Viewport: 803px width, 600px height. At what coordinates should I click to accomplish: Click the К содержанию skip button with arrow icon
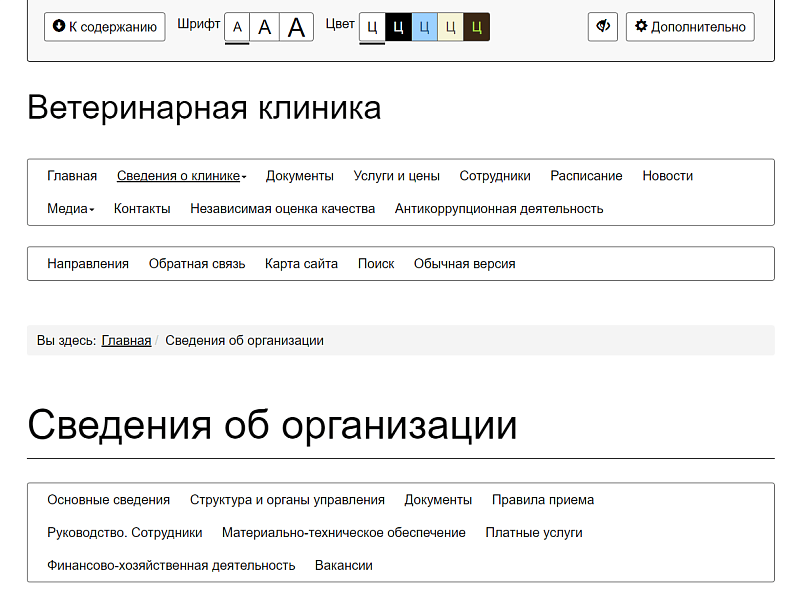pos(104,27)
